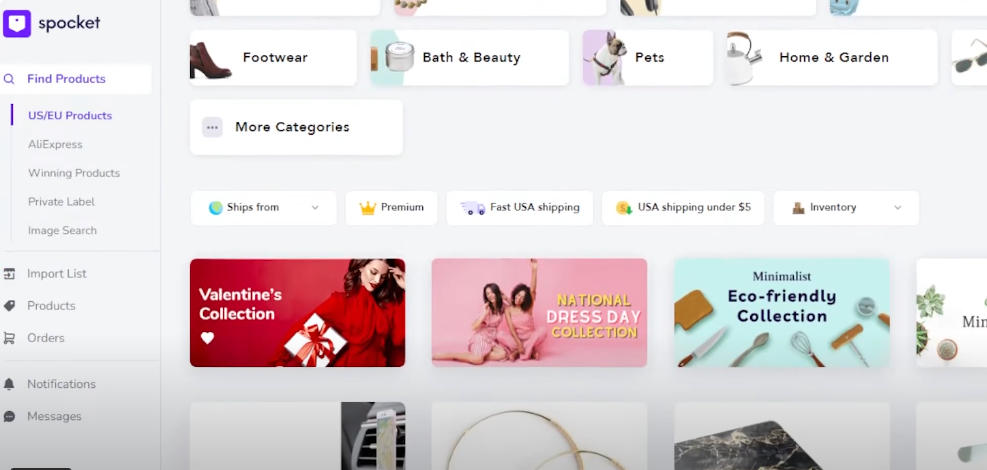
Task: Toggle the Premium filter
Action: [392, 208]
